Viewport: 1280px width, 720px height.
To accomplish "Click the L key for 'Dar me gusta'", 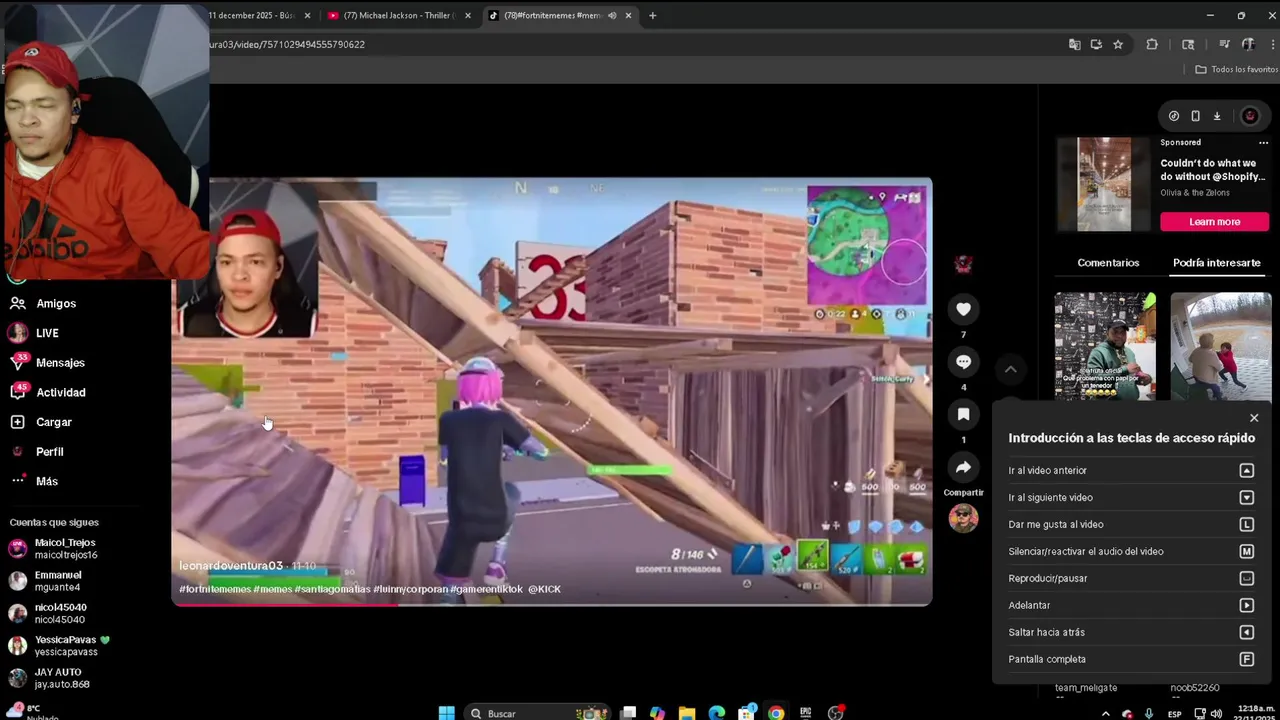I will pyautogui.click(x=1246, y=525).
